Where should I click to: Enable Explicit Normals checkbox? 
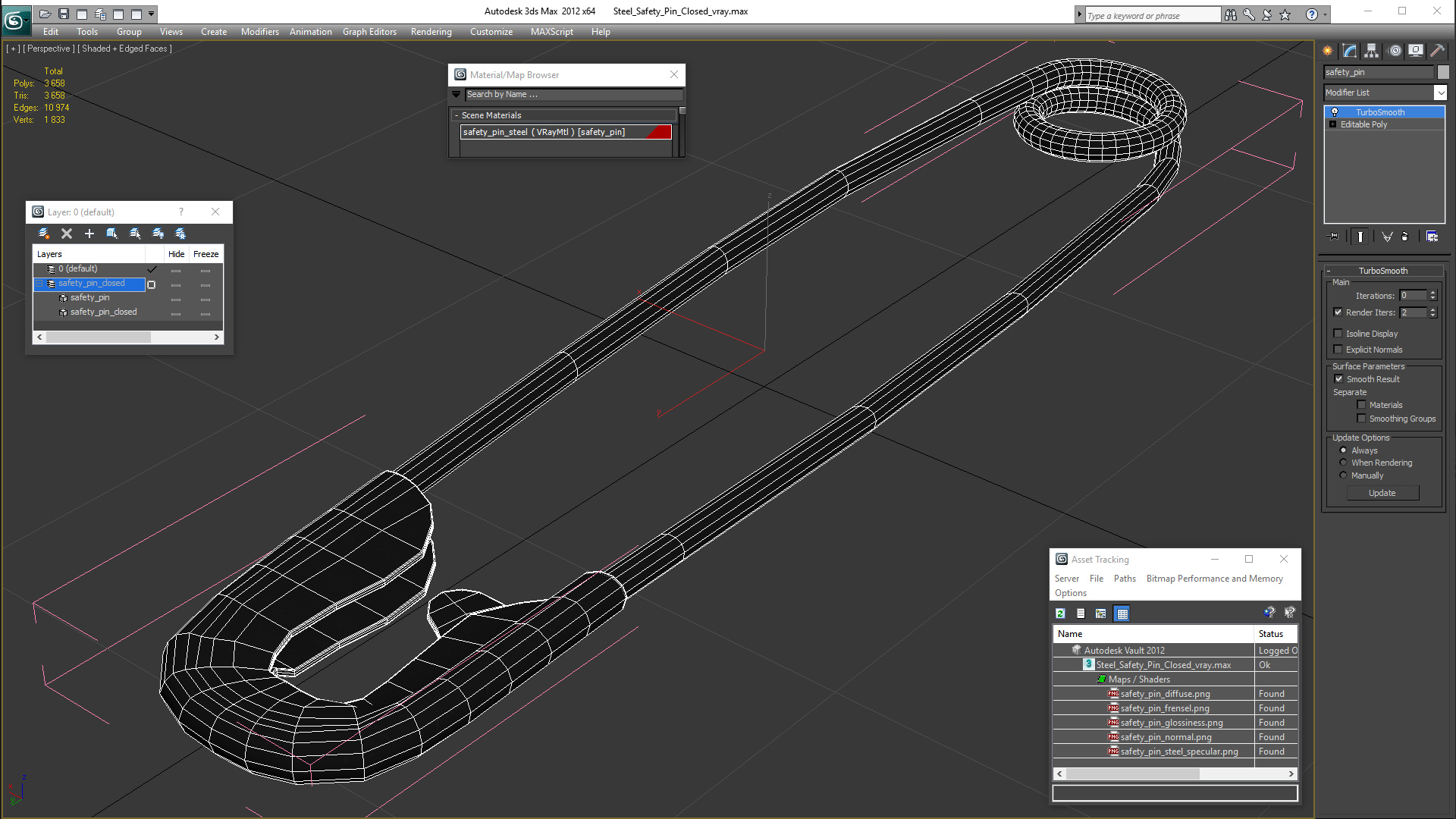click(1338, 350)
